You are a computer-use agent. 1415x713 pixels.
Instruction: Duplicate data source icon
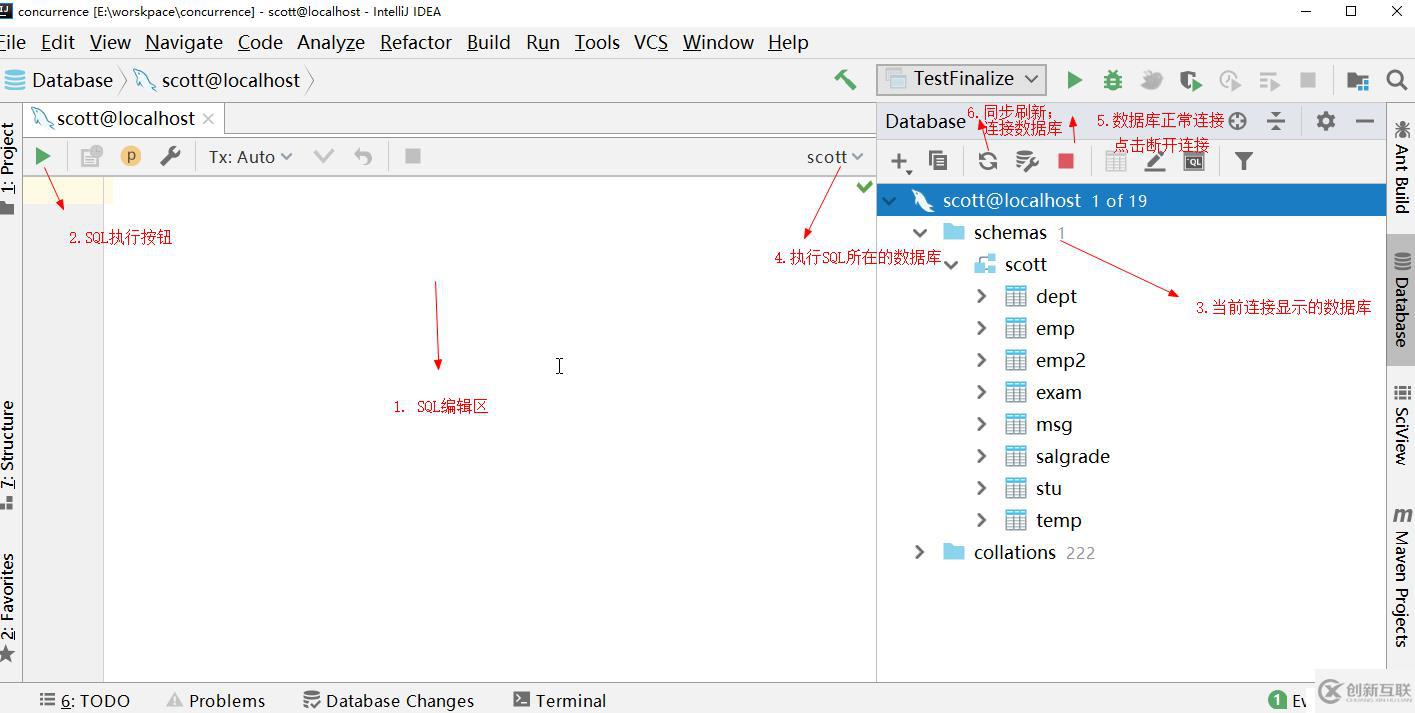[938, 160]
